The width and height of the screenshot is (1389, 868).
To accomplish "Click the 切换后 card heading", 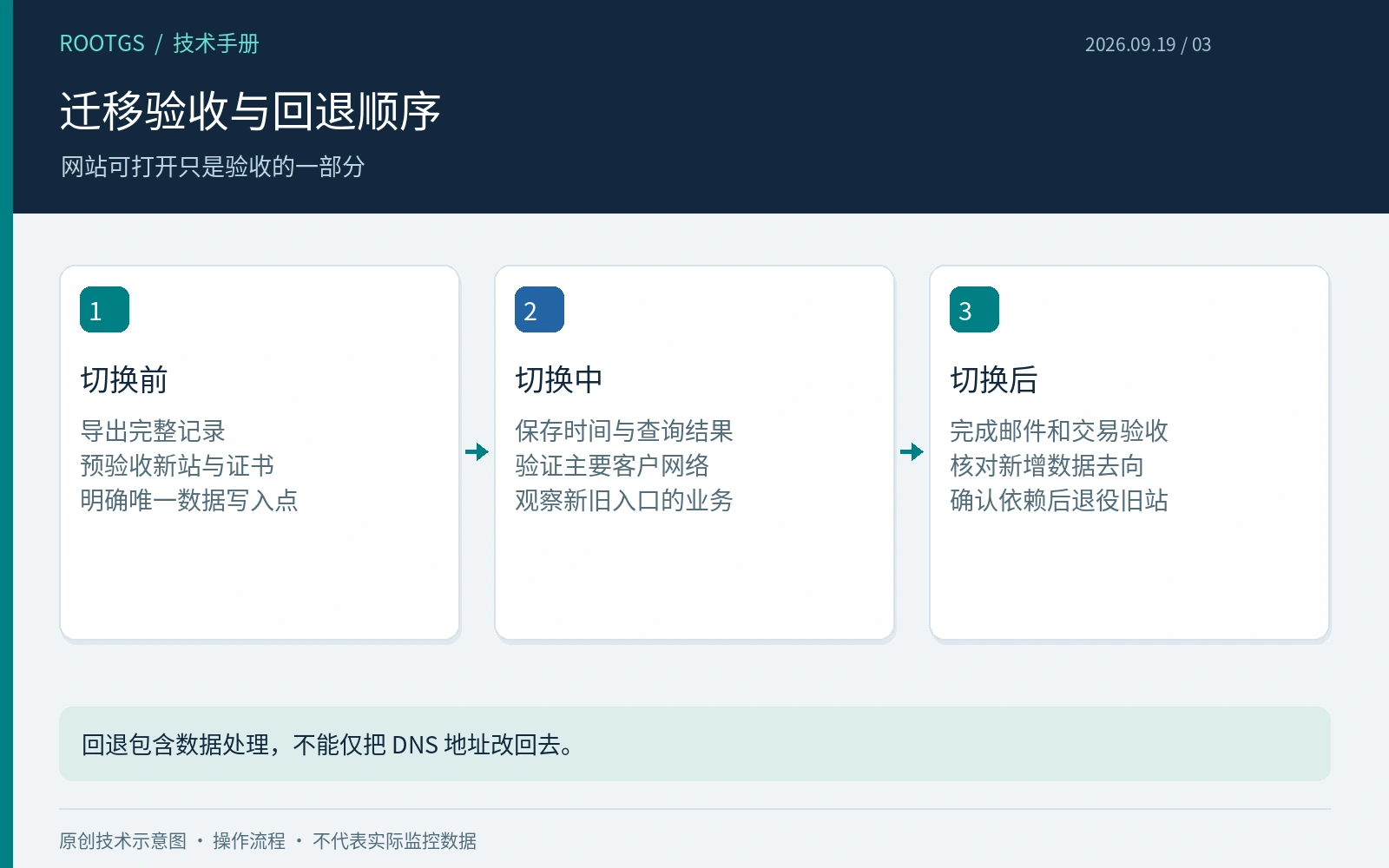I will pyautogui.click(x=994, y=380).
